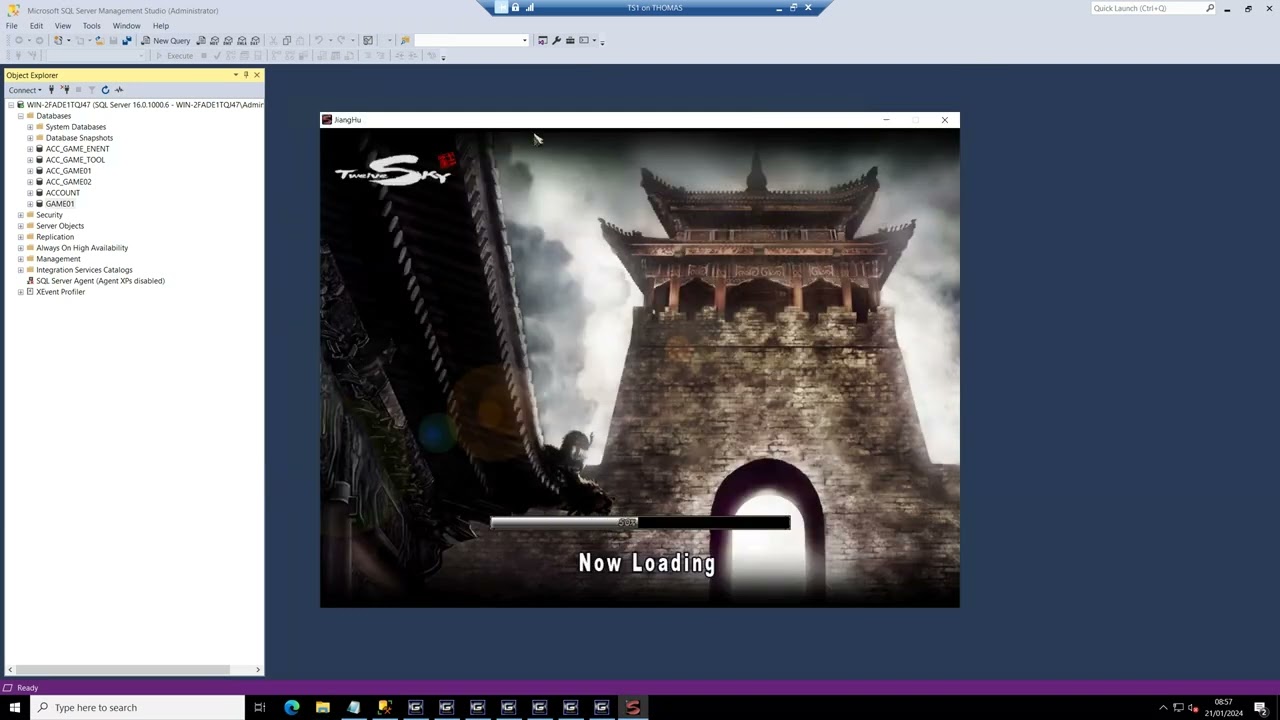The height and width of the screenshot is (720, 1280).
Task: Expand the Database Snapshots folder
Action: [x=30, y=138]
